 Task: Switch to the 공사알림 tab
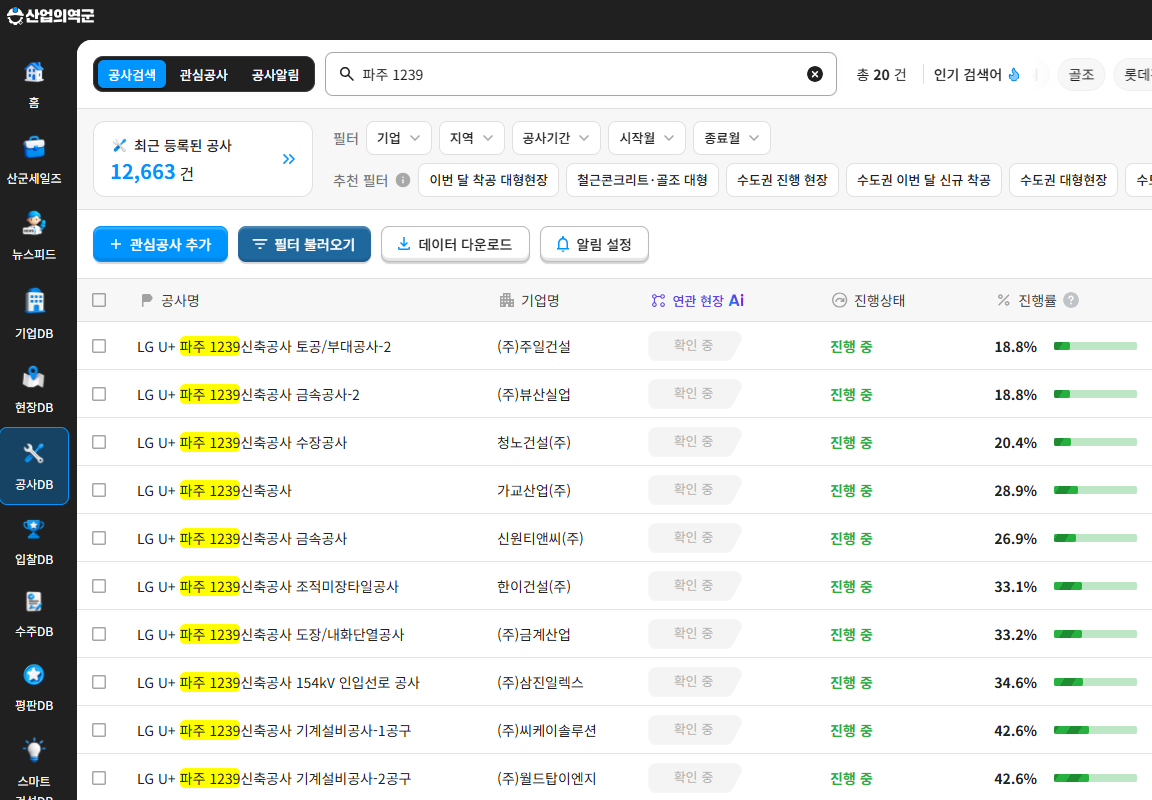point(276,74)
